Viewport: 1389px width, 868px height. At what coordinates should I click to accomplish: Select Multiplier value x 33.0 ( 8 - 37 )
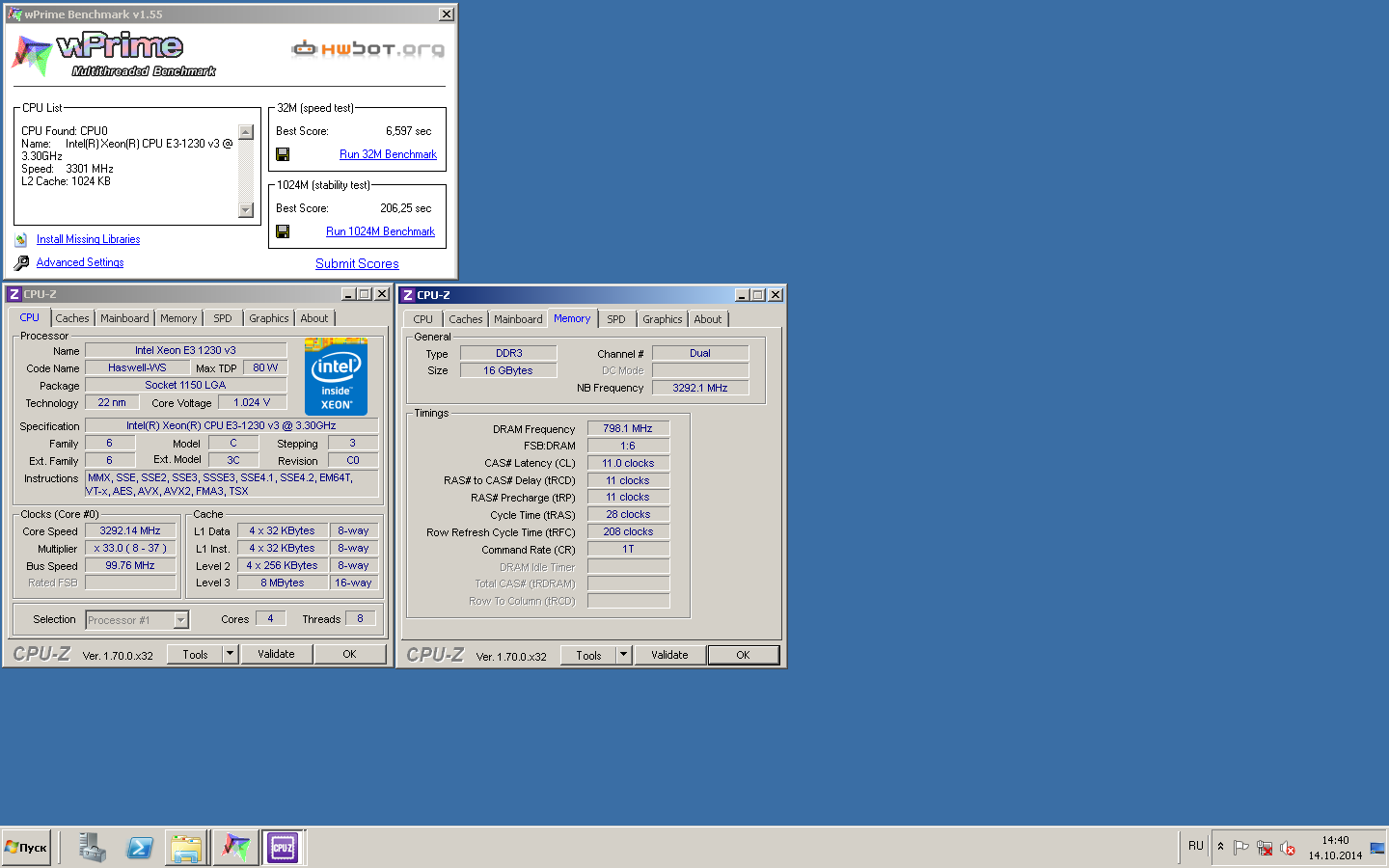click(130, 548)
